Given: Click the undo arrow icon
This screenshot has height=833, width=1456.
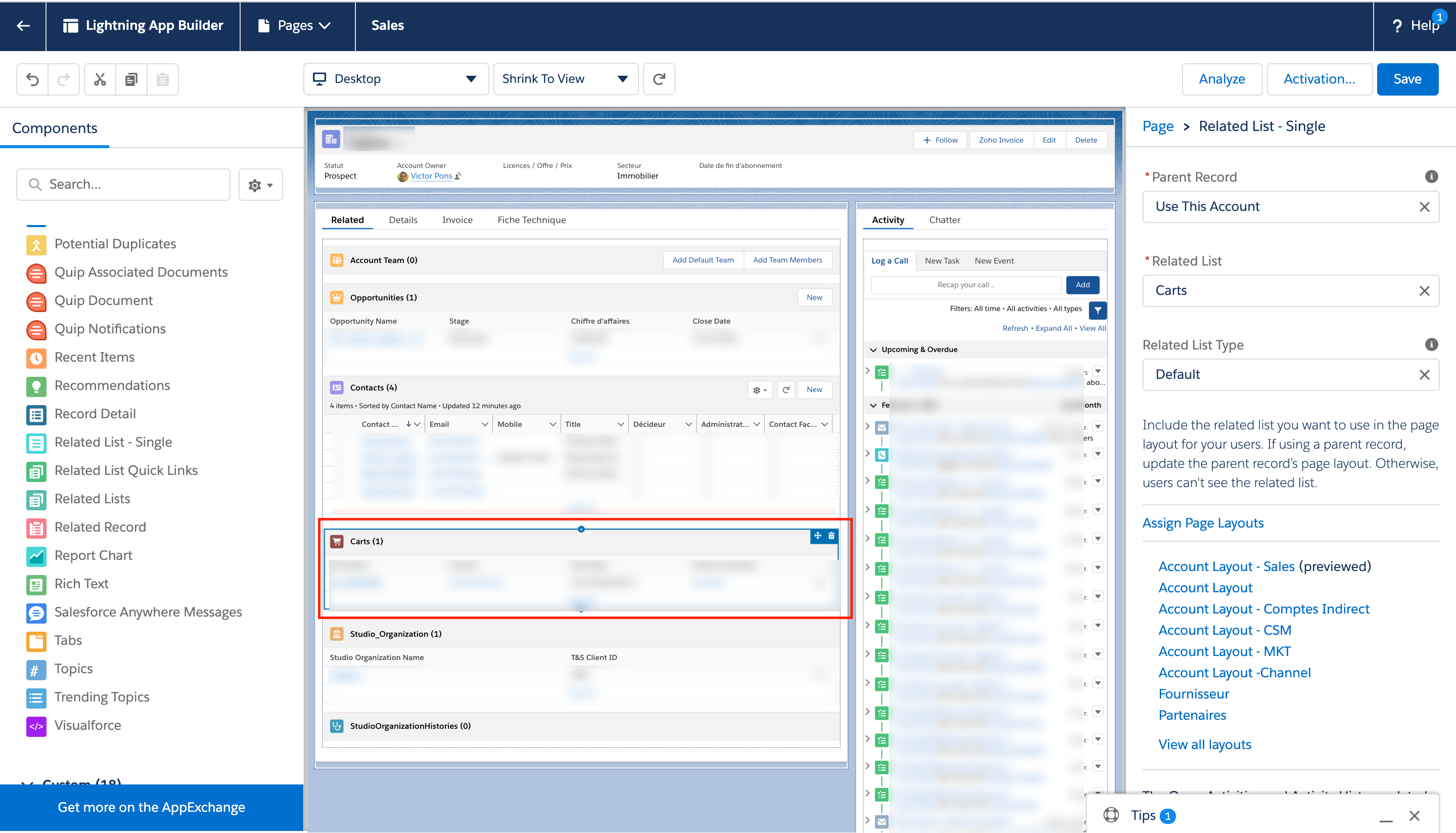Looking at the screenshot, I should coord(32,79).
